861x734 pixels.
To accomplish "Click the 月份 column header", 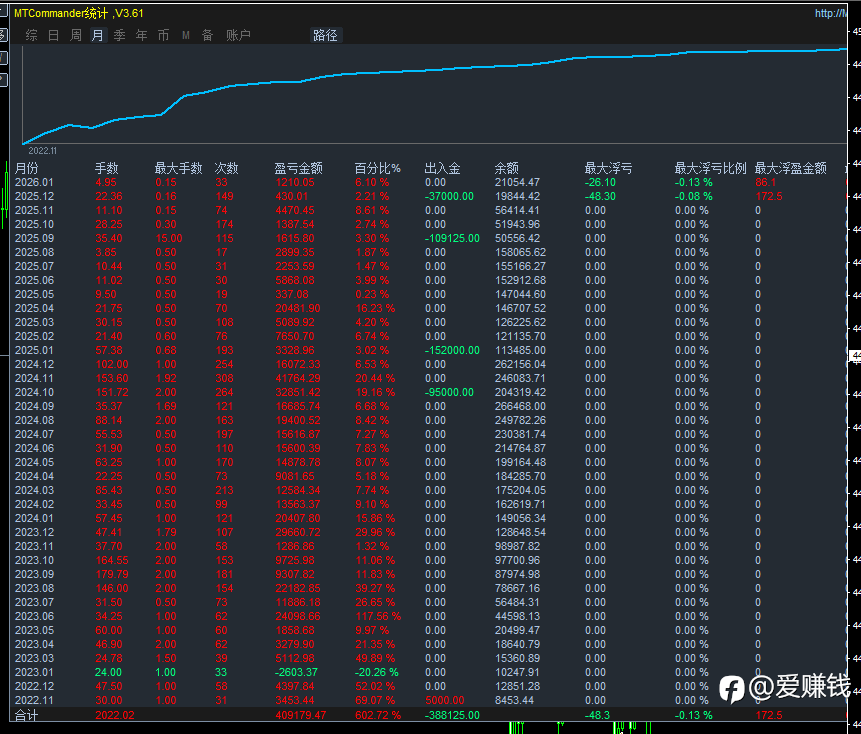I will 27,168.
